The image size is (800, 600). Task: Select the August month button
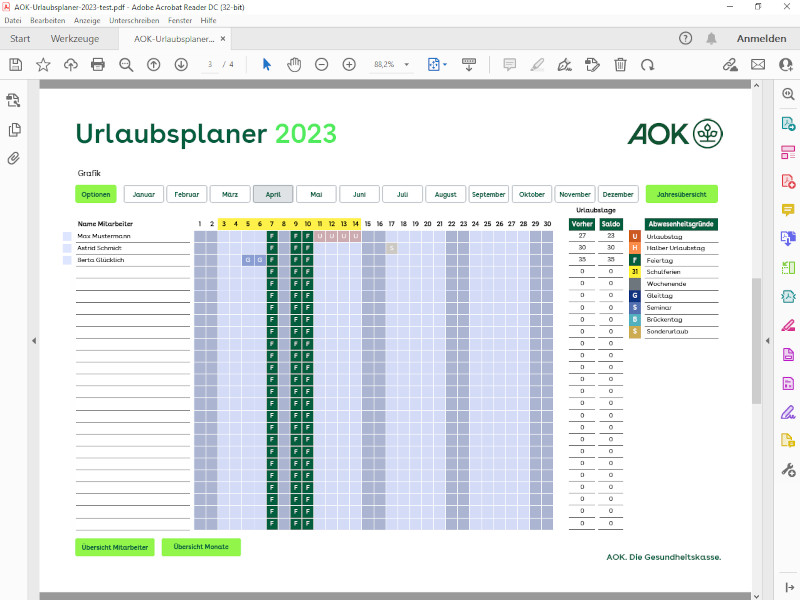pos(445,194)
